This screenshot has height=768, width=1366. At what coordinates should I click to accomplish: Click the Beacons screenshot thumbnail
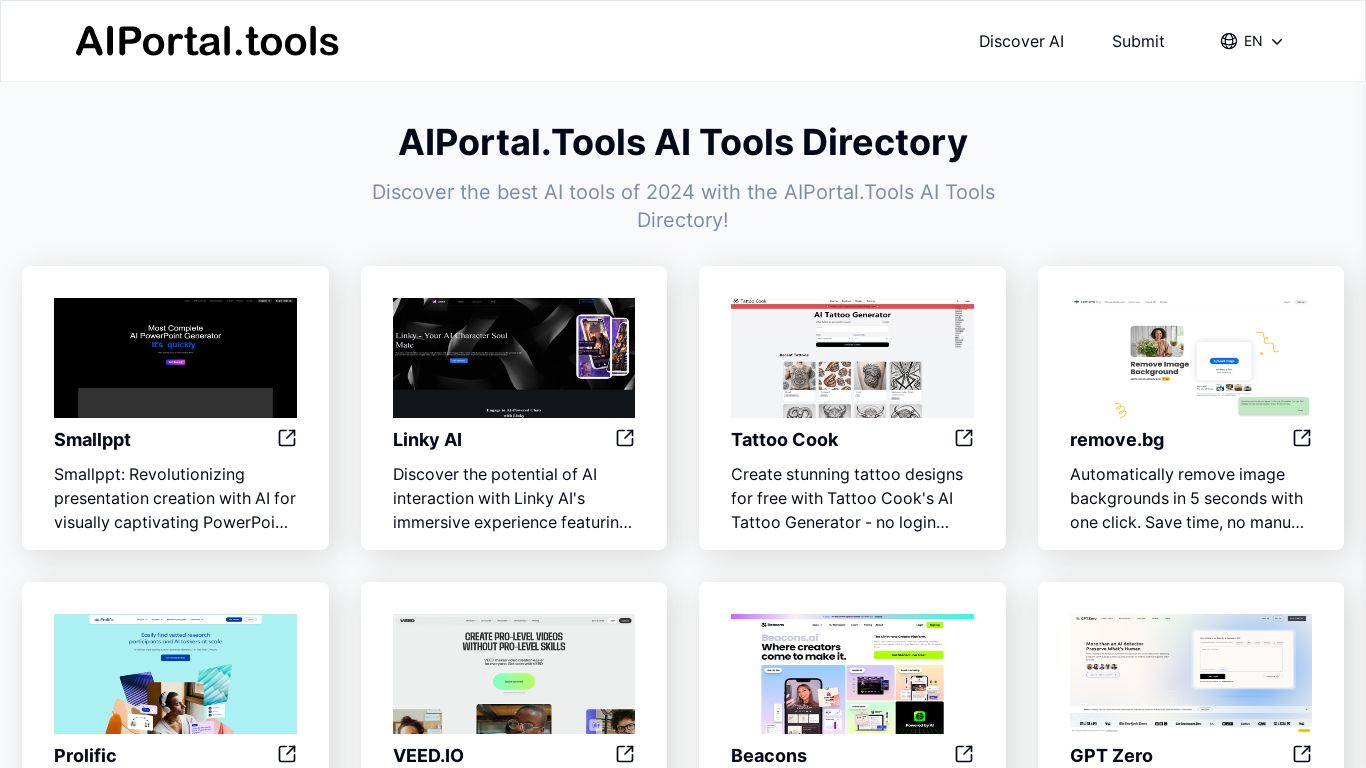pyautogui.click(x=852, y=674)
